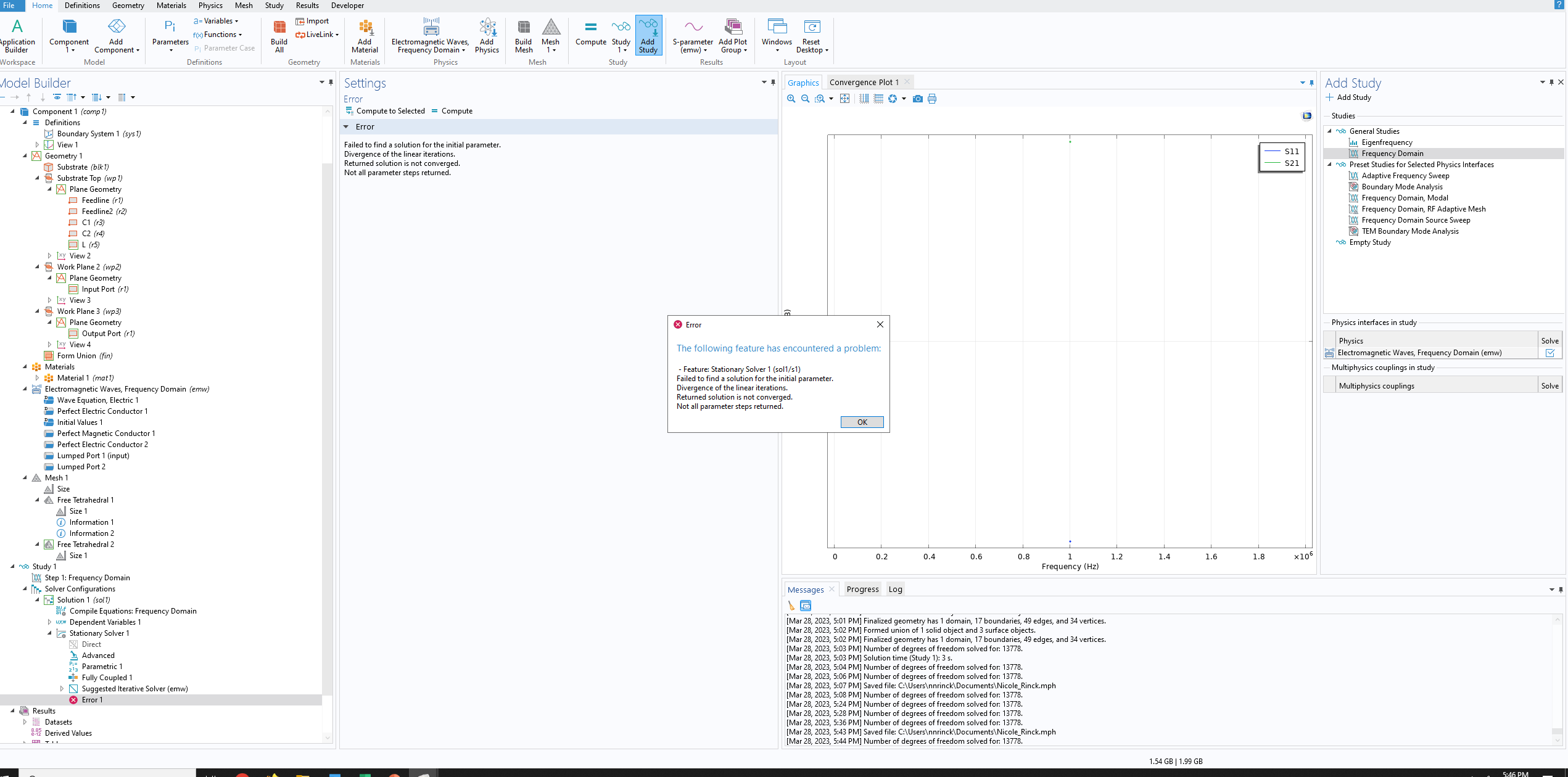Collapse the Geometry 1 tree node
Image resolution: width=1568 pixels, height=777 pixels.
25,156
